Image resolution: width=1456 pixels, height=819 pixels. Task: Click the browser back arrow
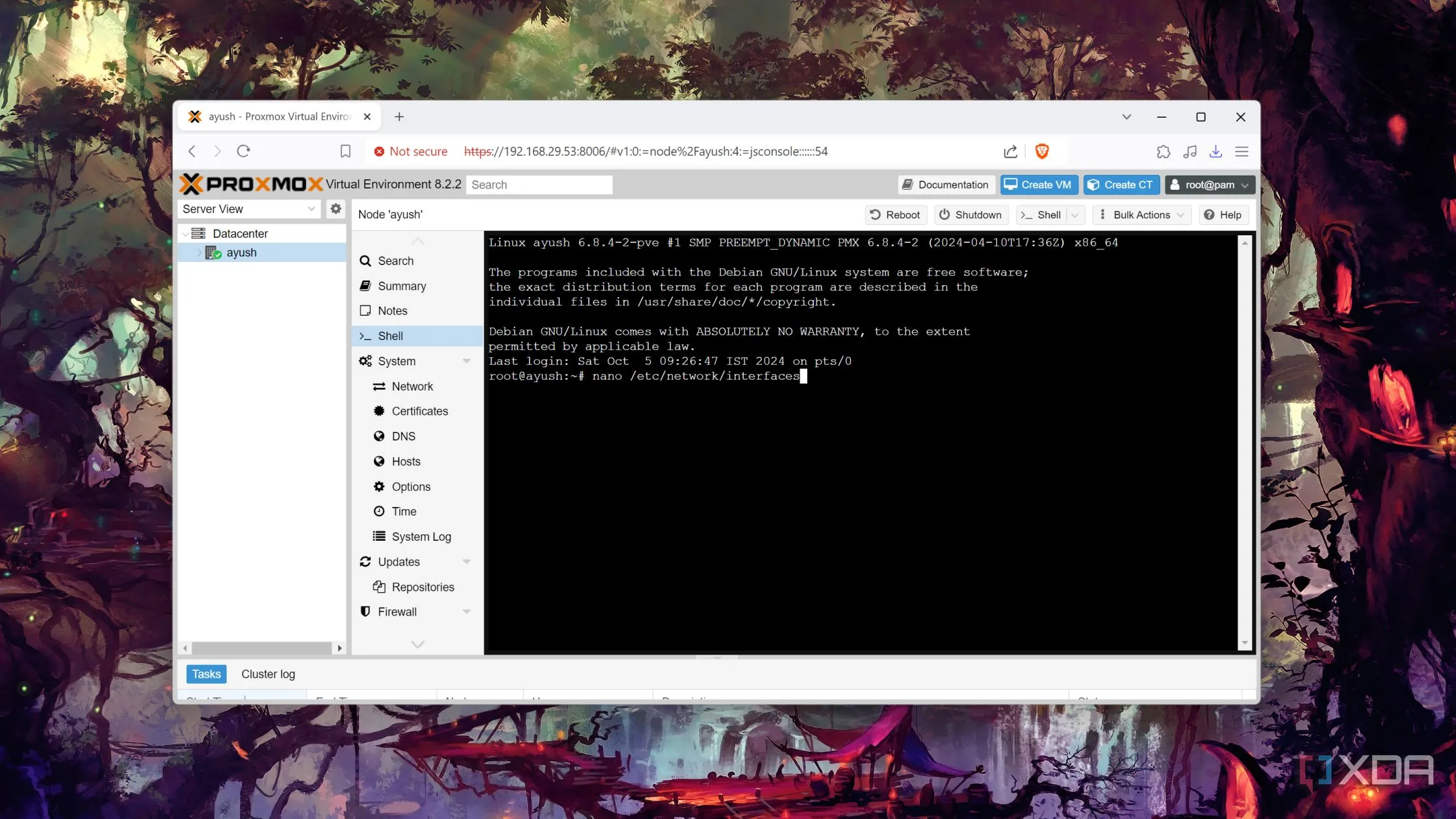tap(192, 151)
